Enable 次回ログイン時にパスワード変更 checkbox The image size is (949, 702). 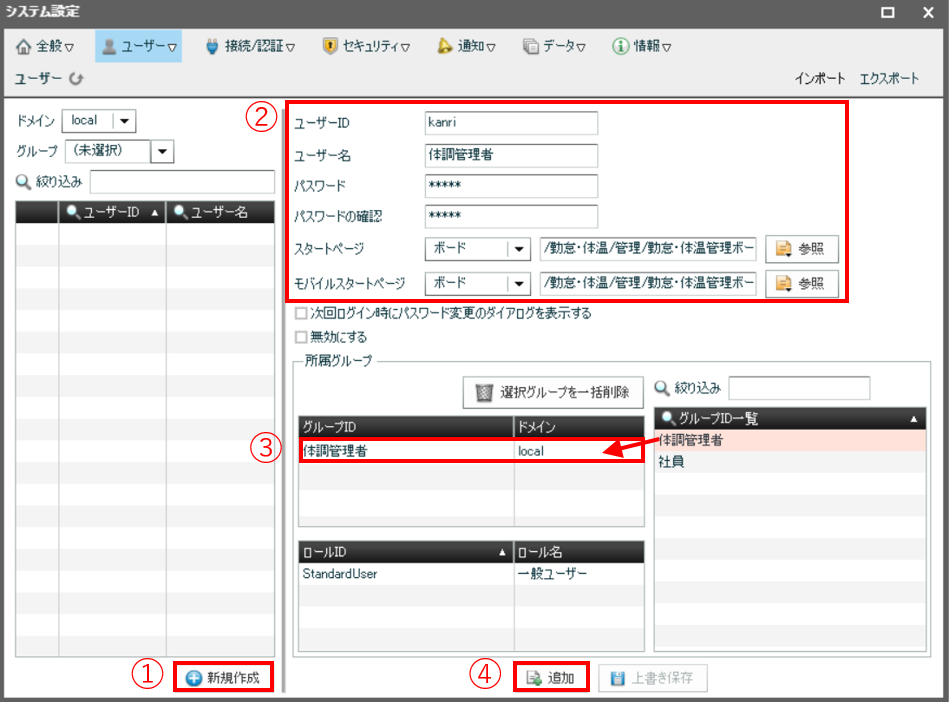pyautogui.click(x=301, y=313)
